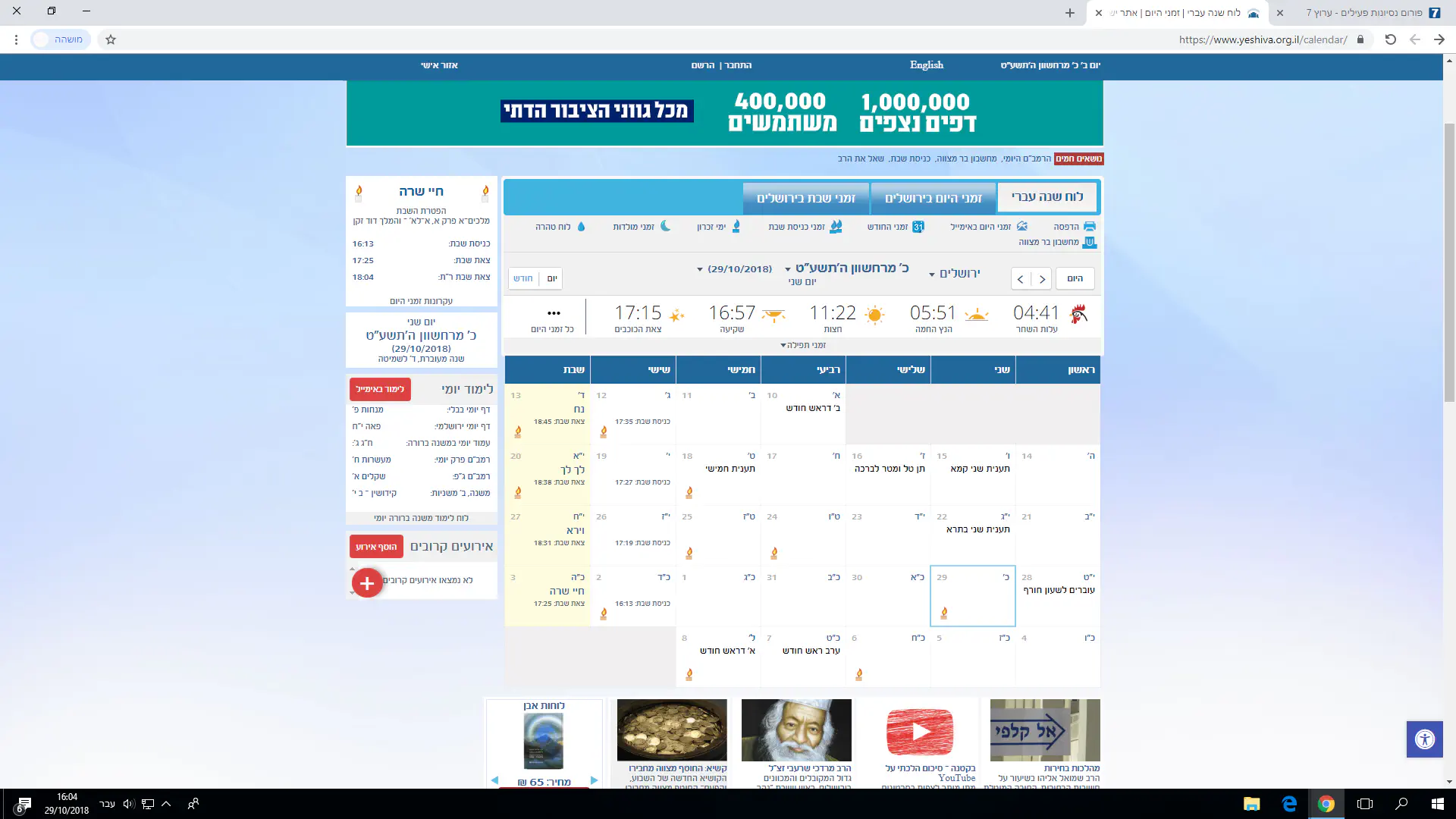Open Chrome from the Windows taskbar
This screenshot has height=819, width=1456.
tap(1326, 804)
